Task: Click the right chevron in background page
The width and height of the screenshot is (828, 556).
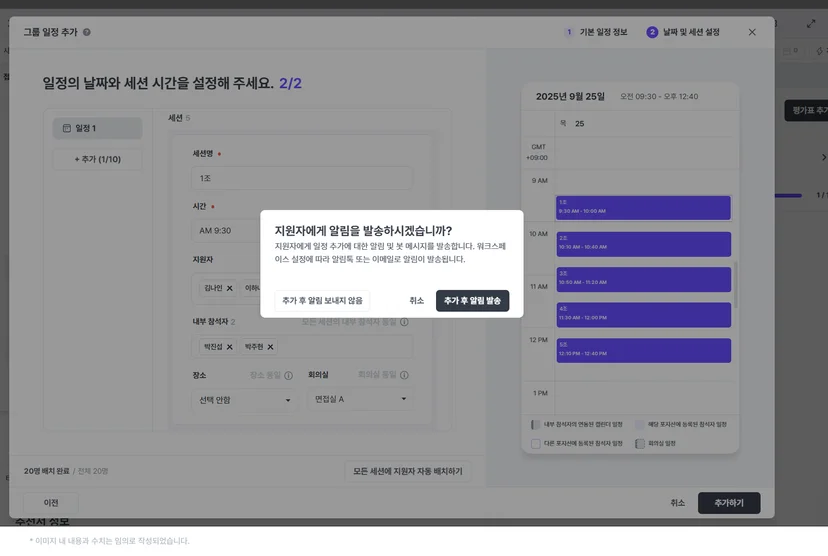Action: tap(823, 157)
